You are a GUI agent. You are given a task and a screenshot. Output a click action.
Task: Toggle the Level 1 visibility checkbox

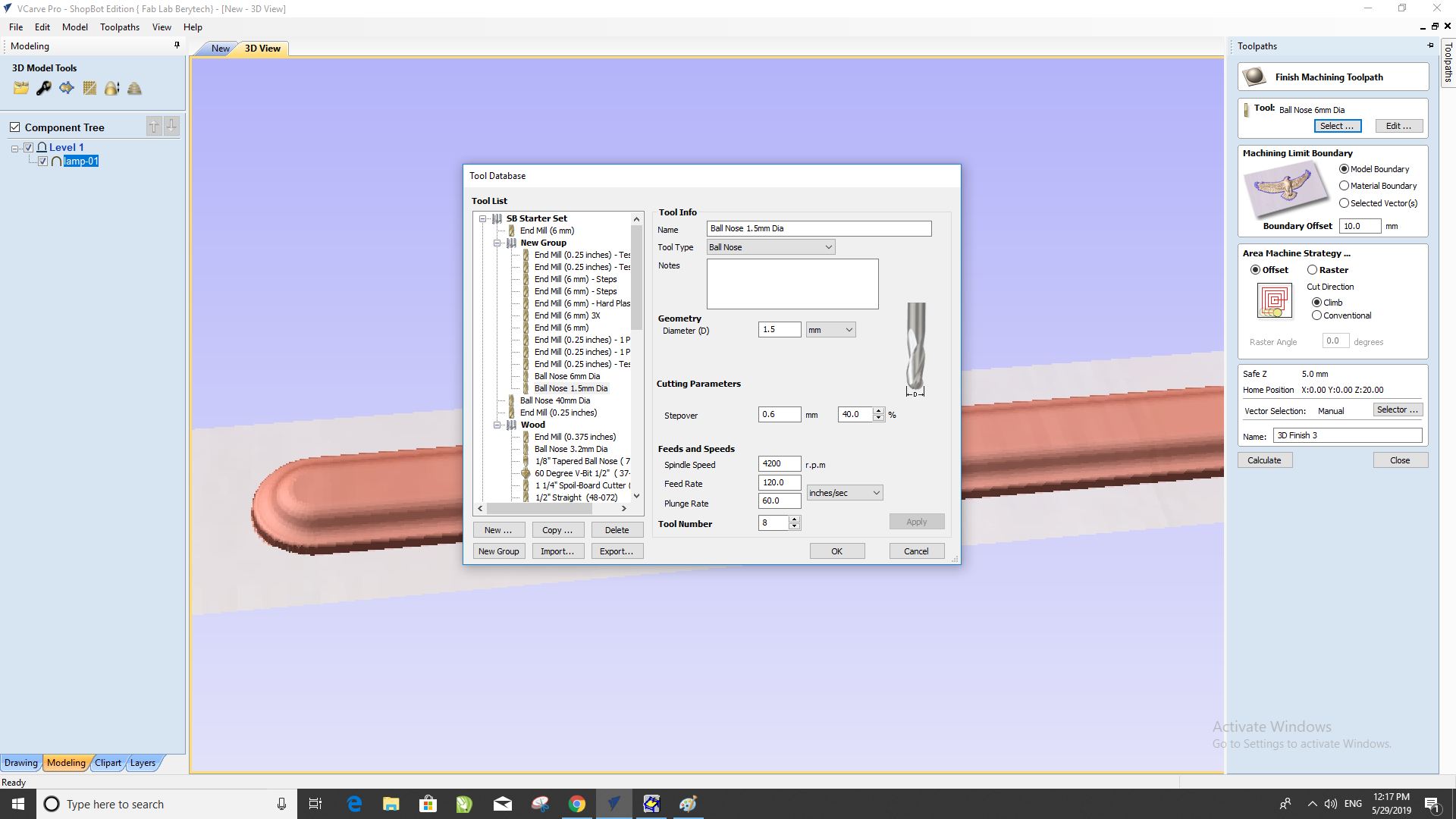tap(29, 147)
